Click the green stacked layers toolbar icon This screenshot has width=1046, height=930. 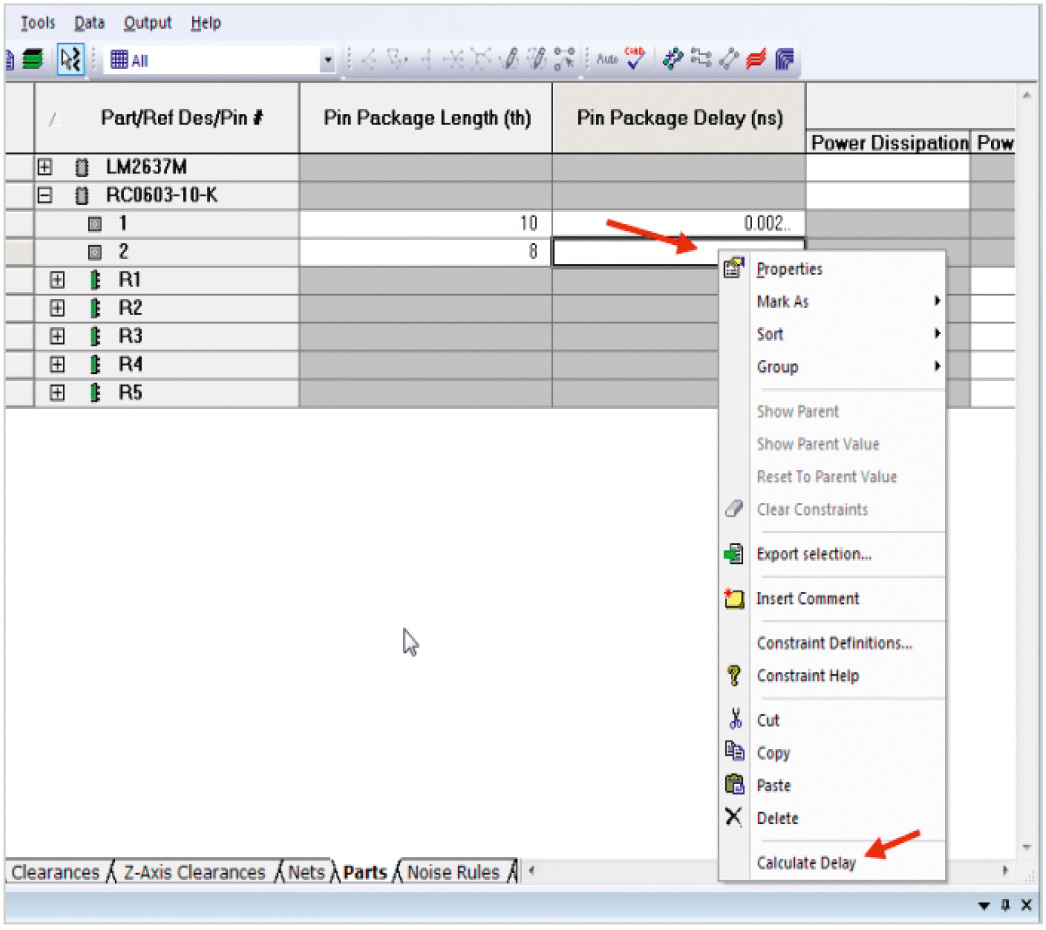pos(32,60)
